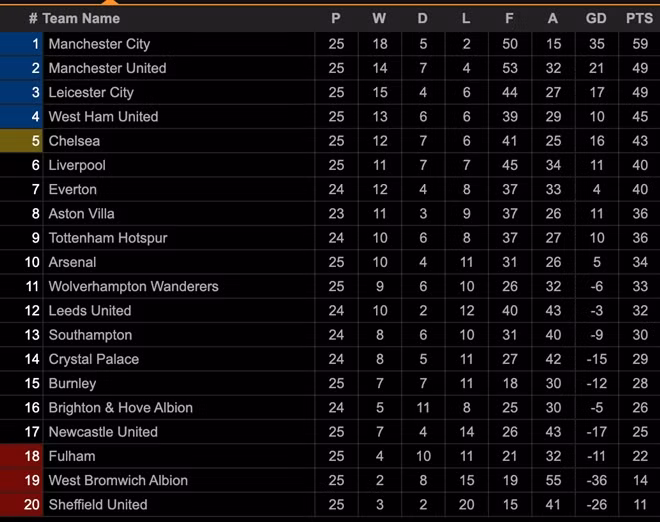660x522 pixels.
Task: Click Sheffield United team name
Action: [x=98, y=505]
